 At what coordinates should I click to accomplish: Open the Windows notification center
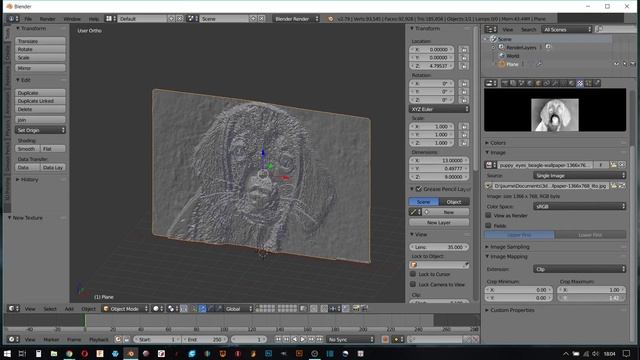627,353
